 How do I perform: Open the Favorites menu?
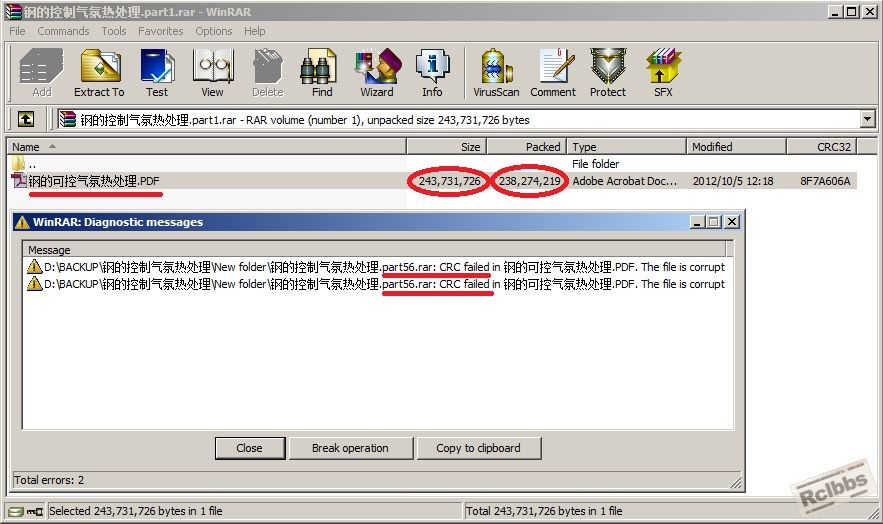(160, 31)
